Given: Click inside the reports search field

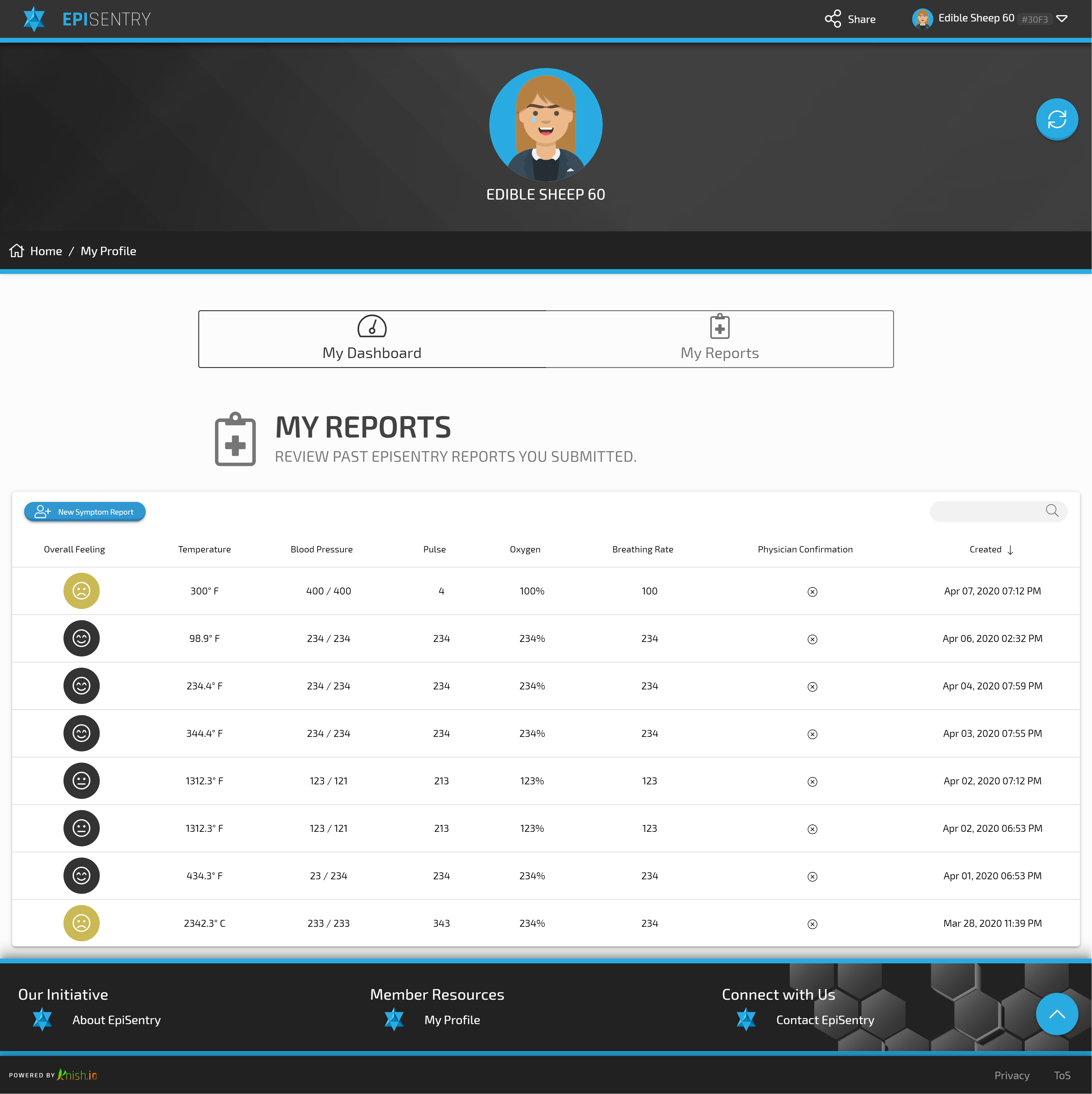Looking at the screenshot, I should click(985, 511).
